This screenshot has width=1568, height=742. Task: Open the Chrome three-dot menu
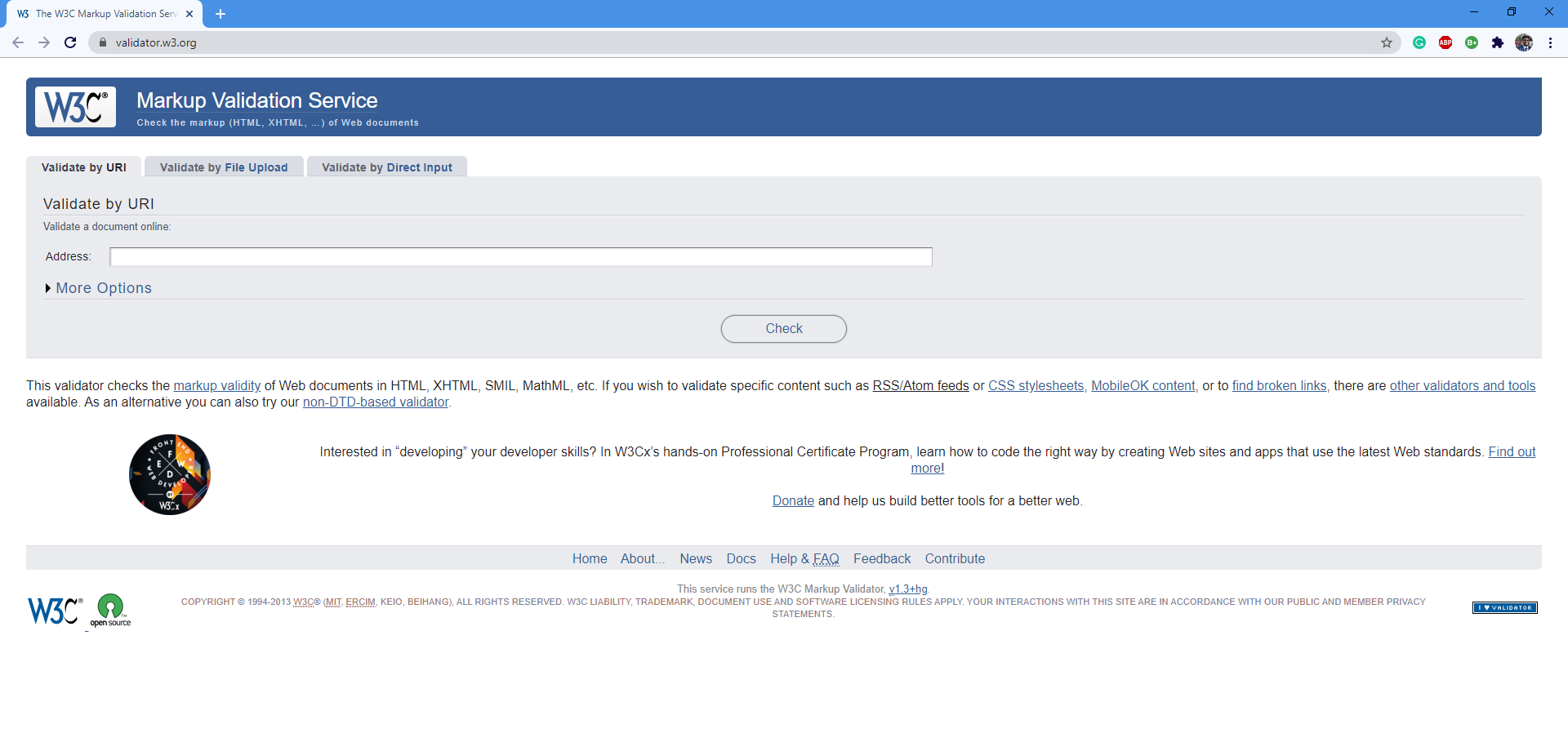tap(1551, 42)
